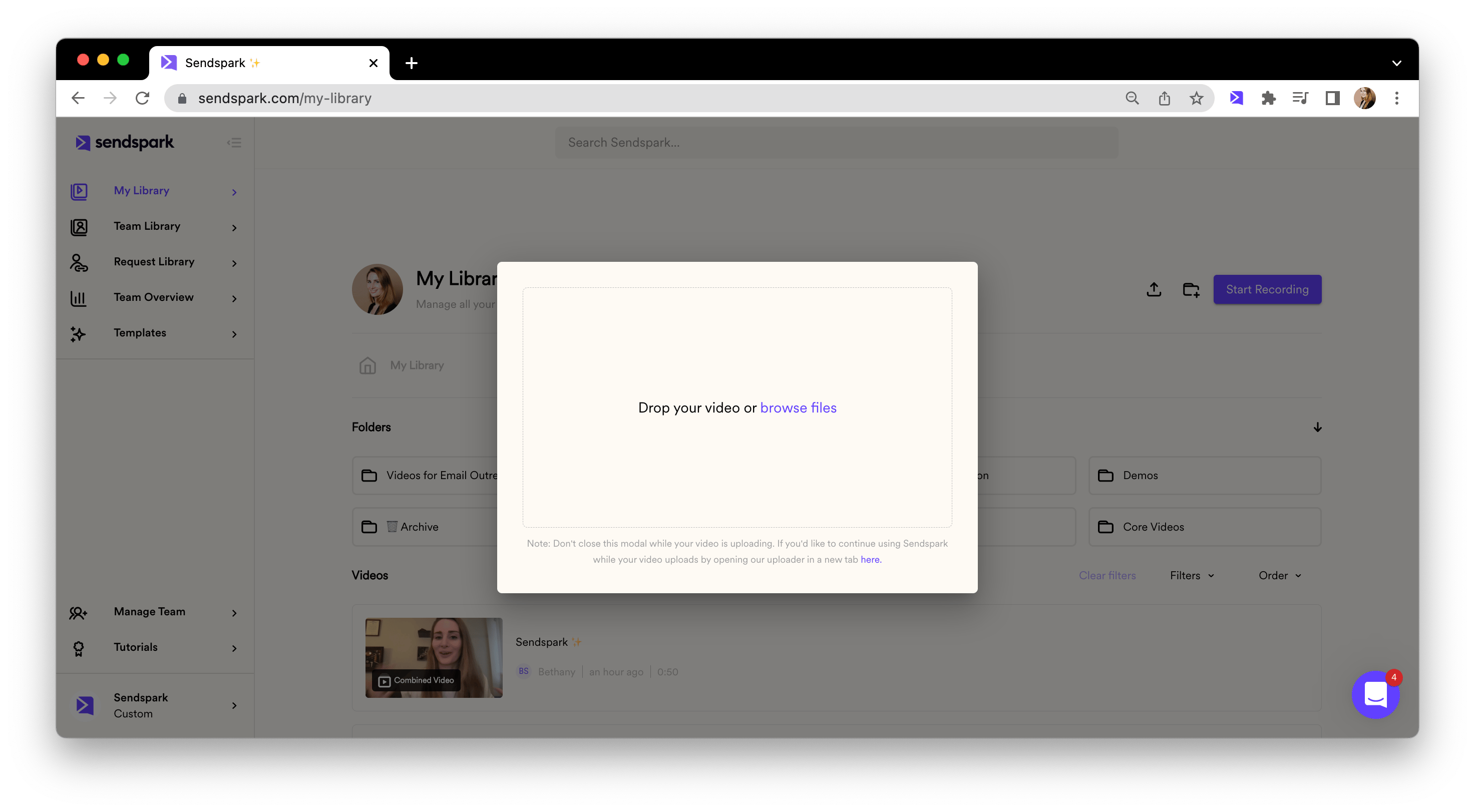Viewport: 1475px width, 812px height.
Task: Open My Library in the sidebar
Action: pos(141,191)
